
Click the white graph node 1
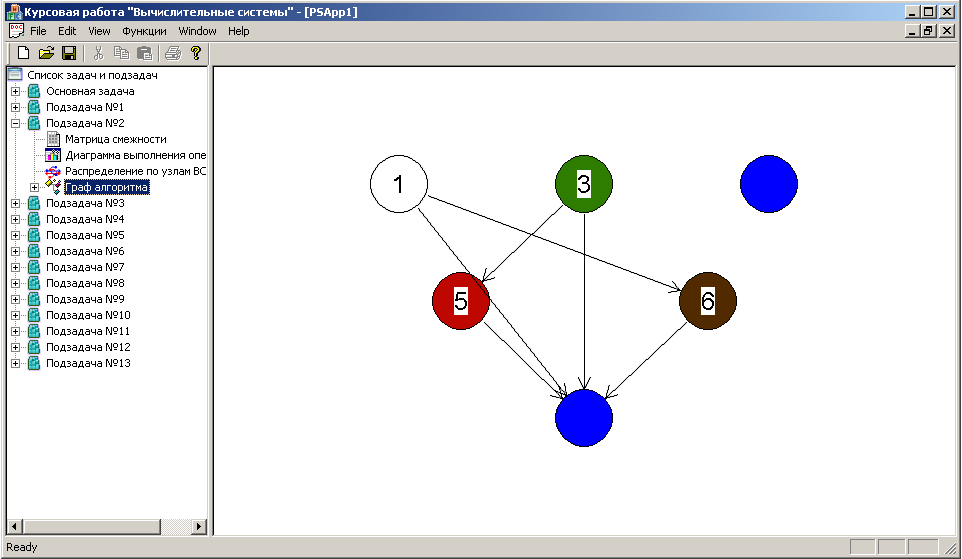coord(399,184)
